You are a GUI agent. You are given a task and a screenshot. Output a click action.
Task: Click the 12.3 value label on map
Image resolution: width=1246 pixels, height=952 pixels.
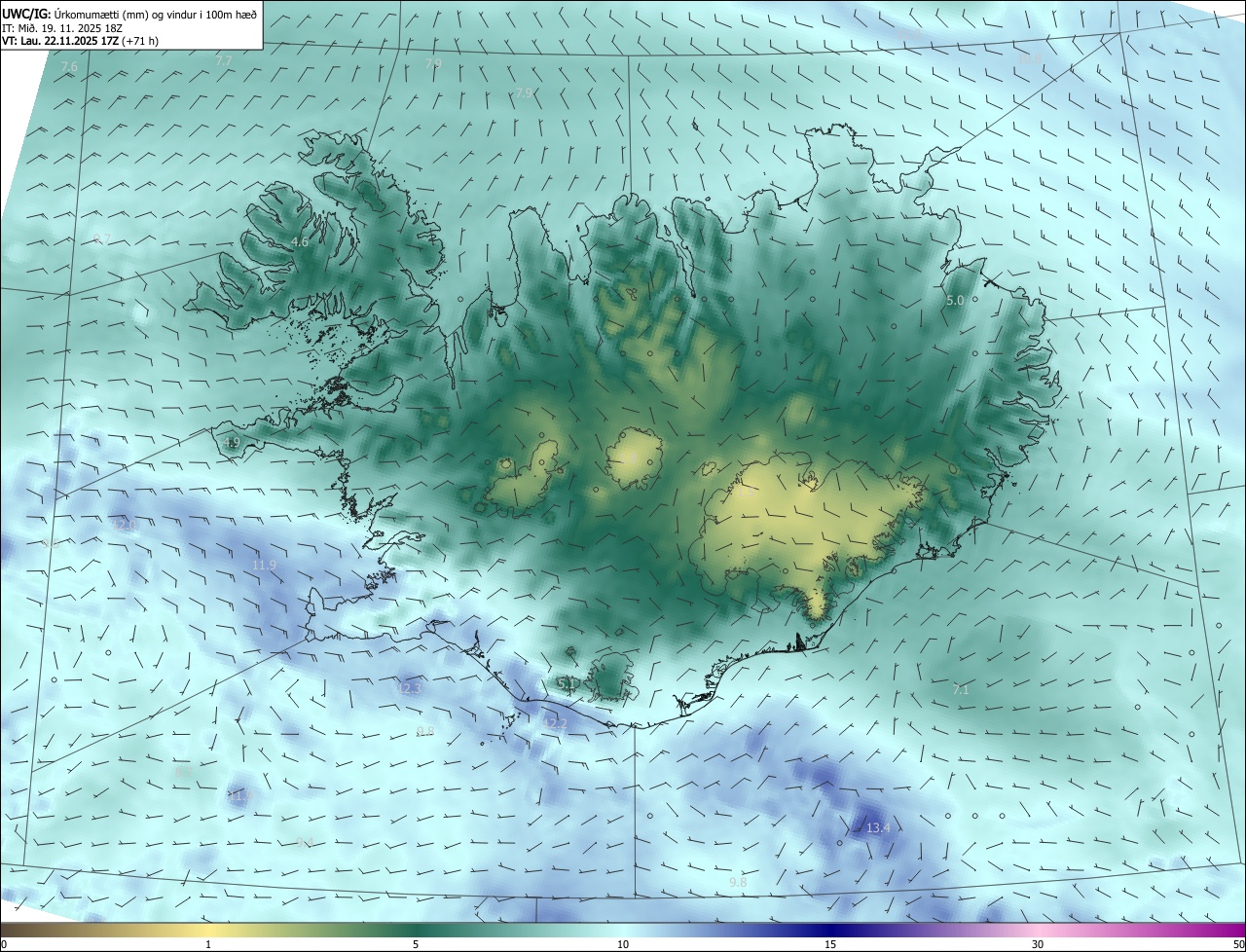pyautogui.click(x=409, y=688)
